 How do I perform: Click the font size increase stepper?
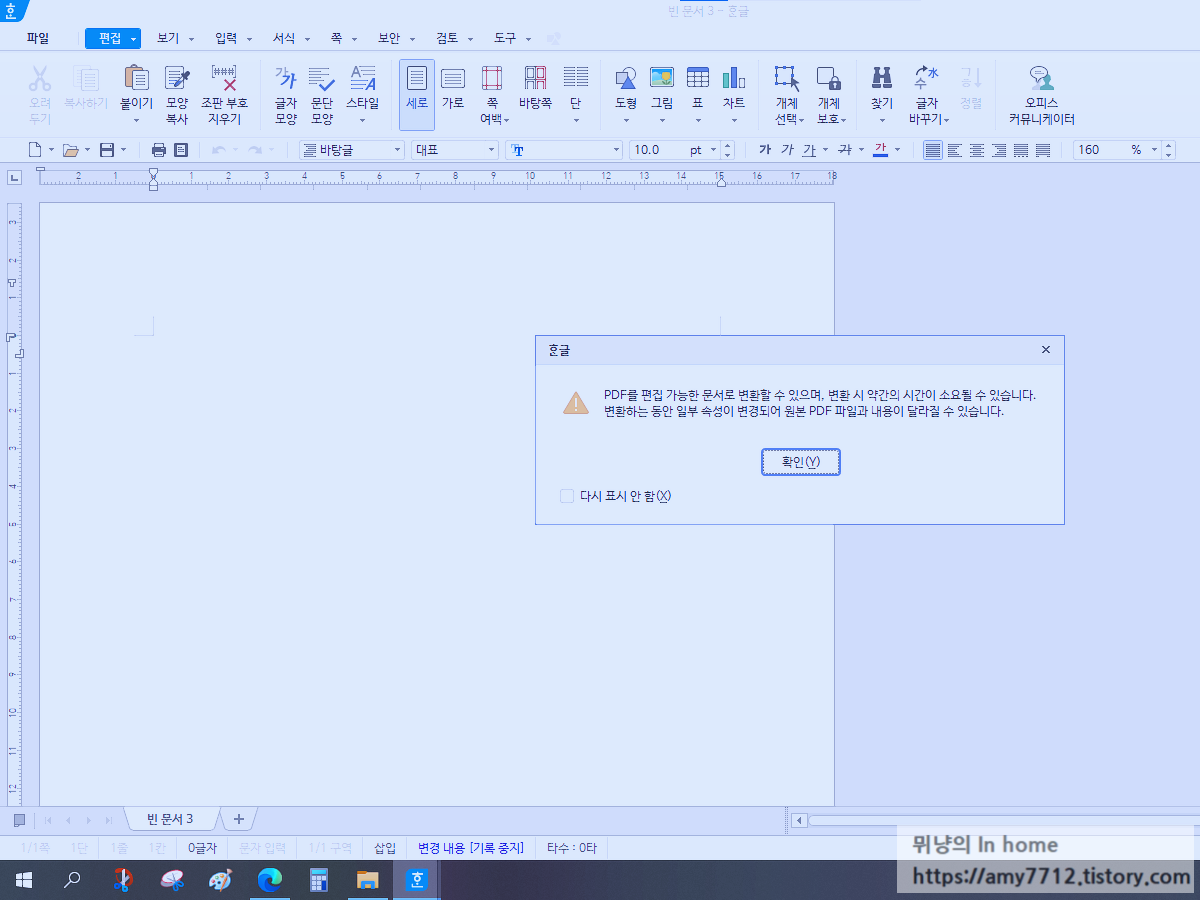click(x=727, y=146)
